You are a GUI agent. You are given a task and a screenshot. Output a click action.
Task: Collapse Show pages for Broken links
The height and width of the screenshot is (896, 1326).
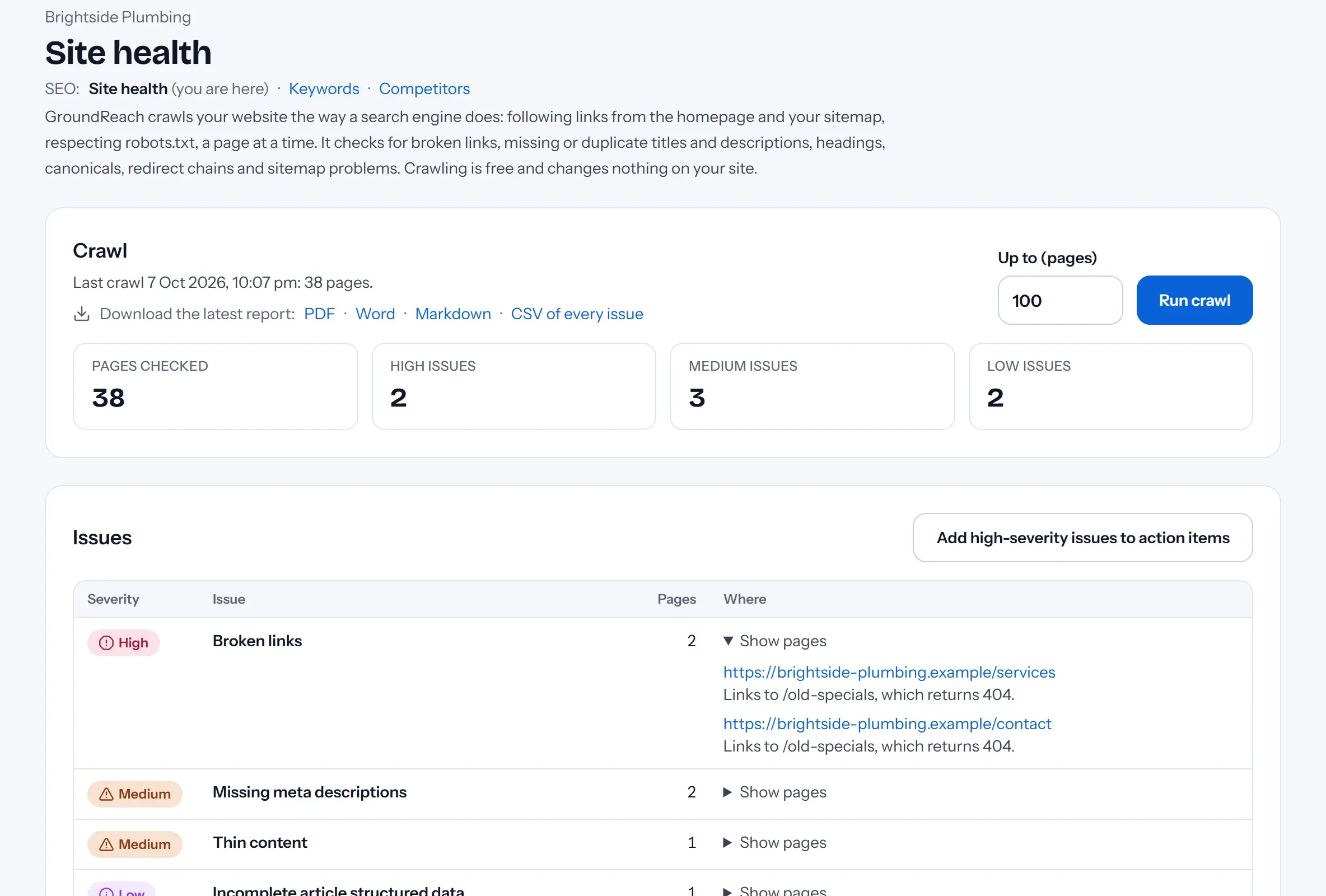click(x=774, y=641)
